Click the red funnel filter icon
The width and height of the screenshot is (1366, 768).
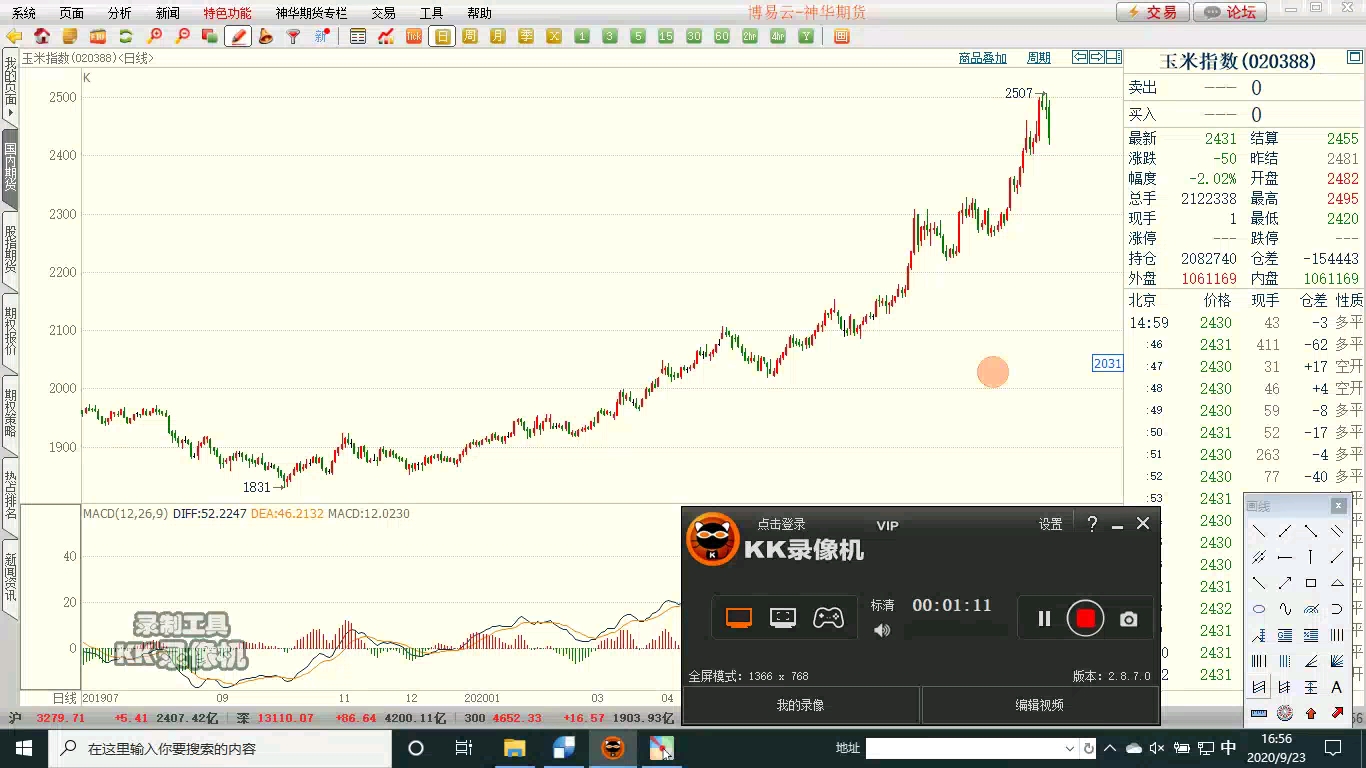coord(294,36)
